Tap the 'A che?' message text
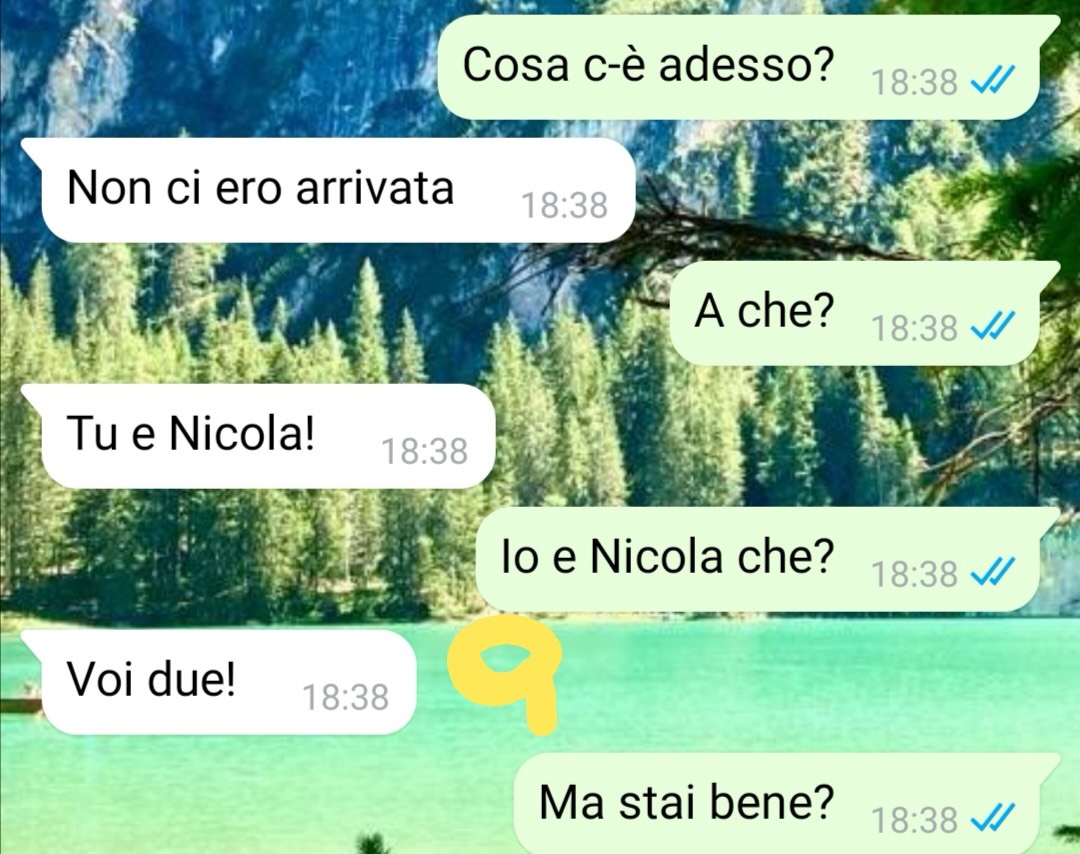 click(x=764, y=311)
